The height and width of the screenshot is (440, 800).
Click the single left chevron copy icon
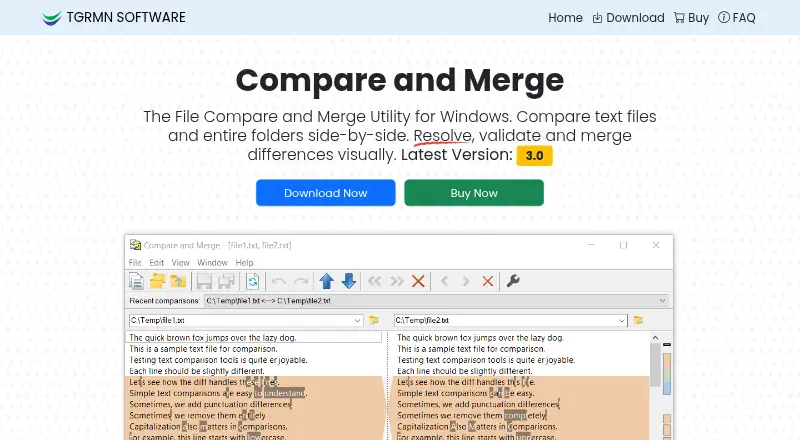pyautogui.click(x=444, y=281)
